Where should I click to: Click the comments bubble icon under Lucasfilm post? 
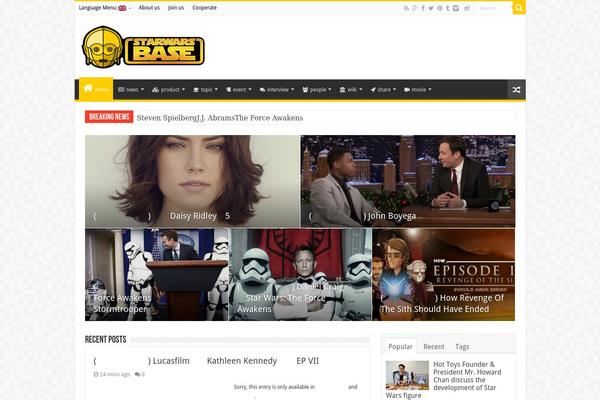tap(137, 374)
